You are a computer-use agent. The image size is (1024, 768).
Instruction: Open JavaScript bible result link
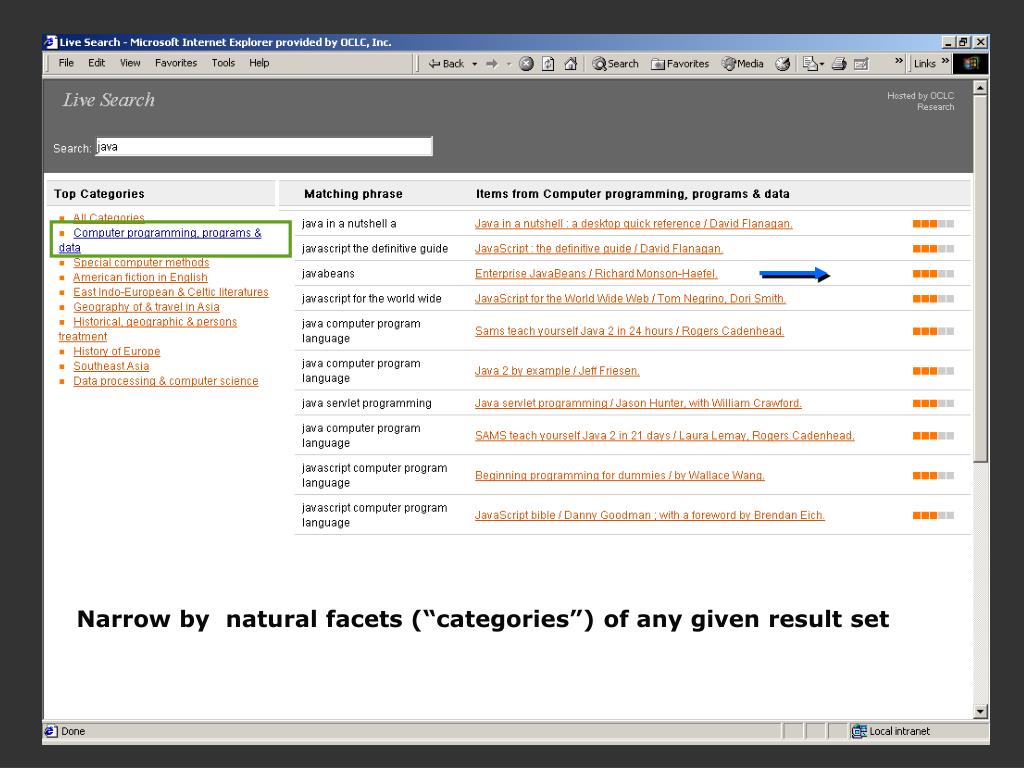pos(650,515)
